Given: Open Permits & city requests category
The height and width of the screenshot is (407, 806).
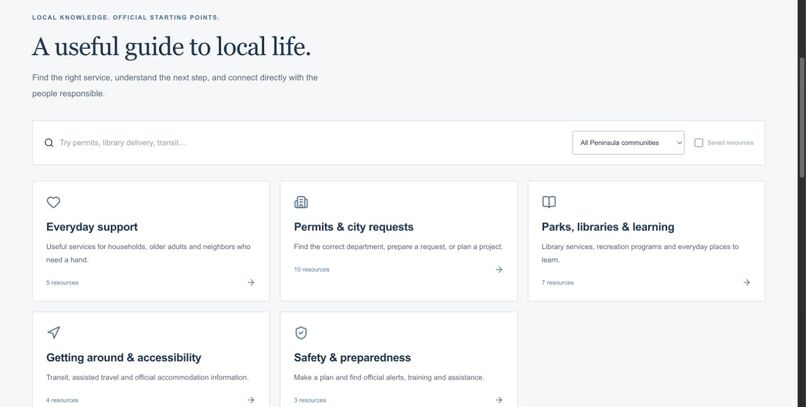Looking at the screenshot, I should click(398, 241).
